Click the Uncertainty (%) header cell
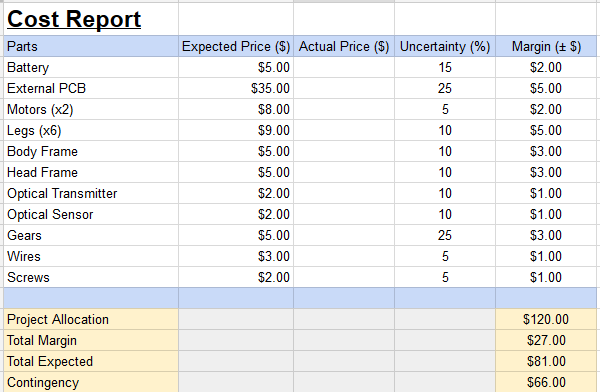The height and width of the screenshot is (392, 600). [445, 46]
